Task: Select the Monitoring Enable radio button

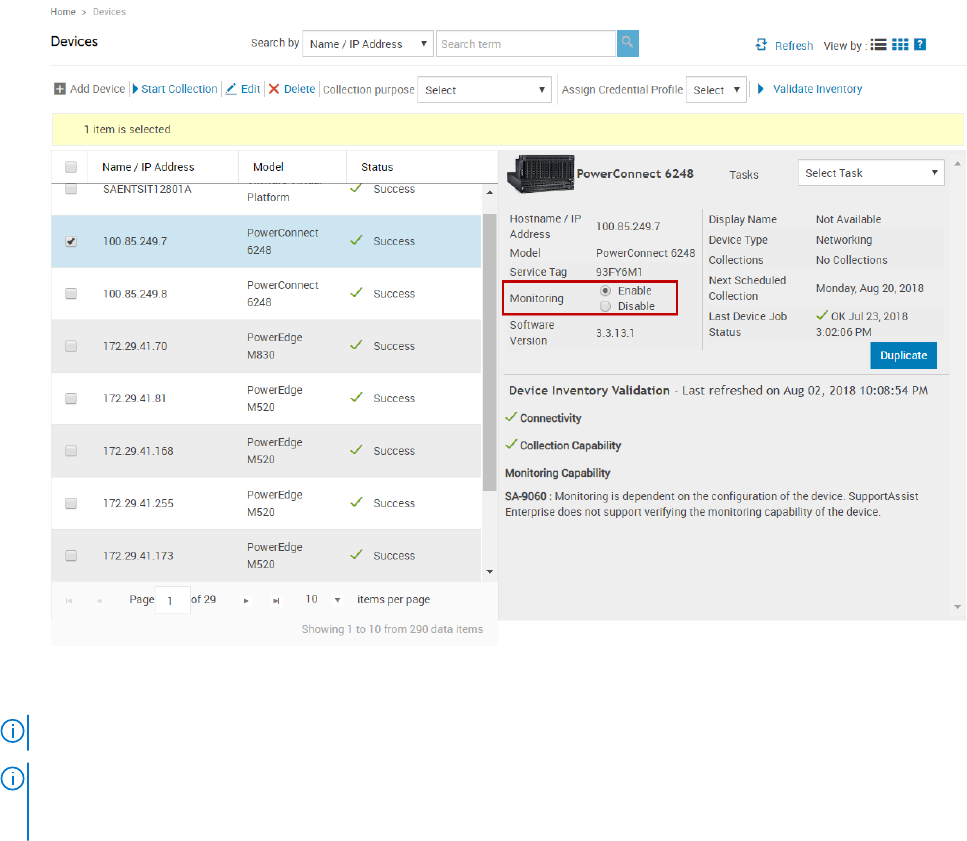Action: pyautogui.click(x=606, y=290)
